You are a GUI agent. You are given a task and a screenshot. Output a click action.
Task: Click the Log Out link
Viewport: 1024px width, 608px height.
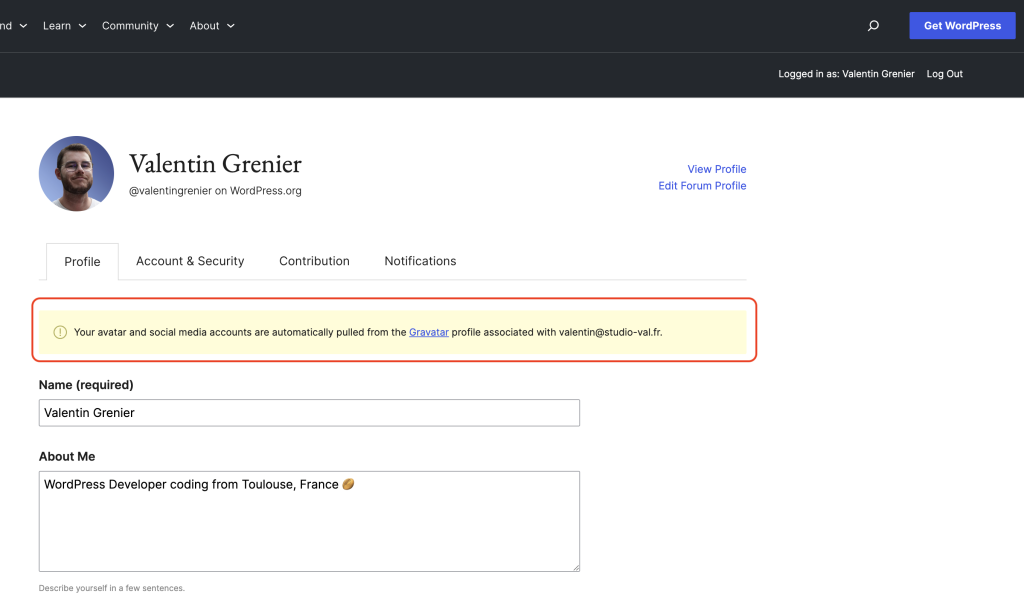tap(944, 74)
